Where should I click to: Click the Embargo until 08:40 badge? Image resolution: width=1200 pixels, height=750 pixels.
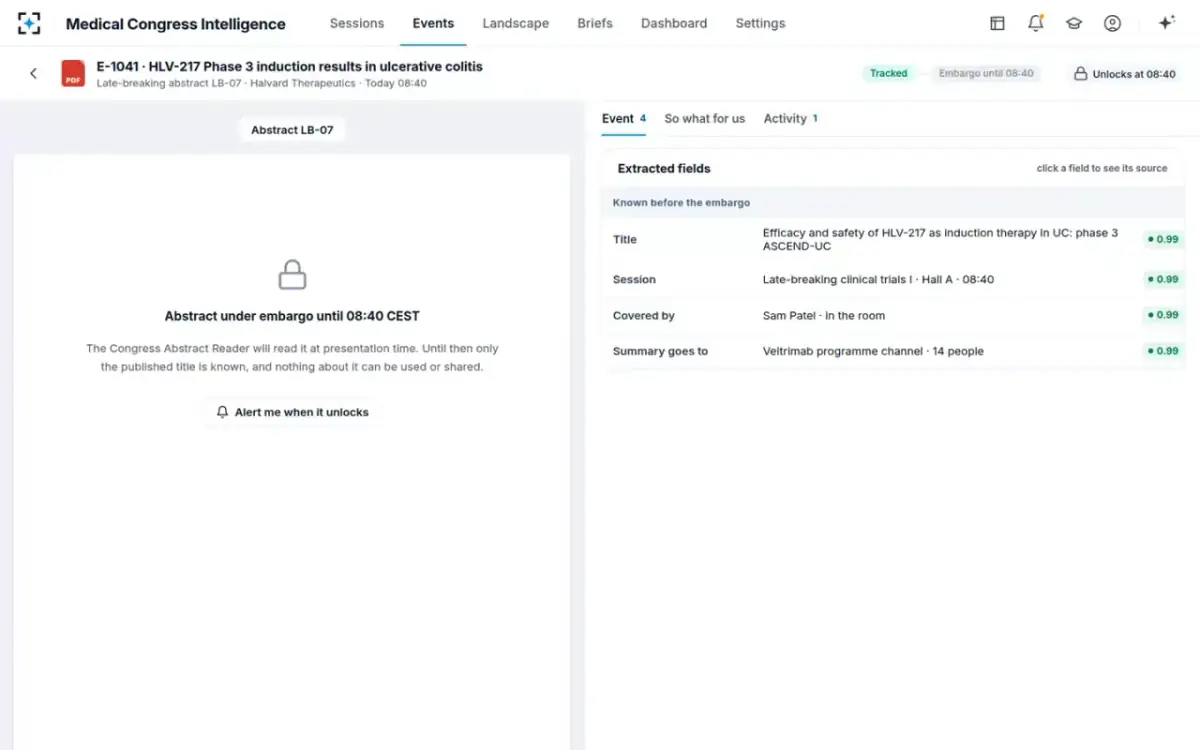[986, 73]
